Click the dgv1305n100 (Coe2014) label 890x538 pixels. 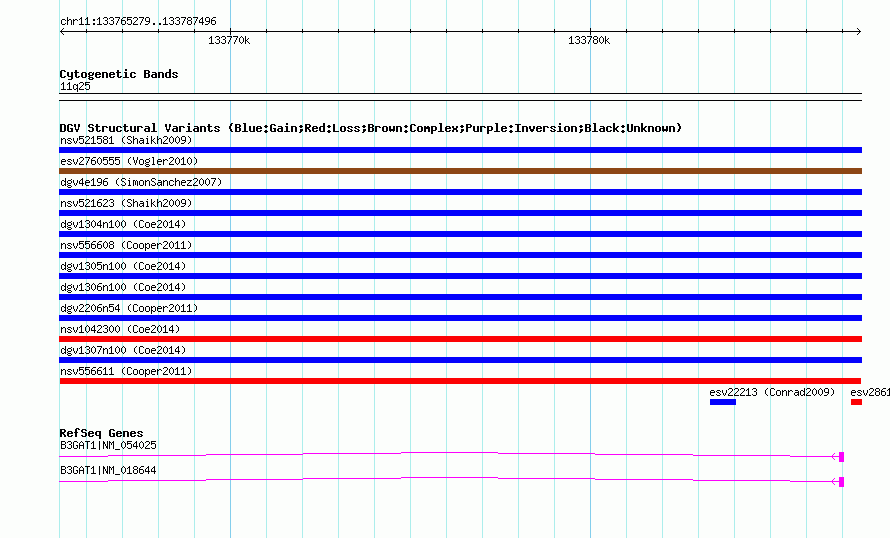[x=123, y=266]
